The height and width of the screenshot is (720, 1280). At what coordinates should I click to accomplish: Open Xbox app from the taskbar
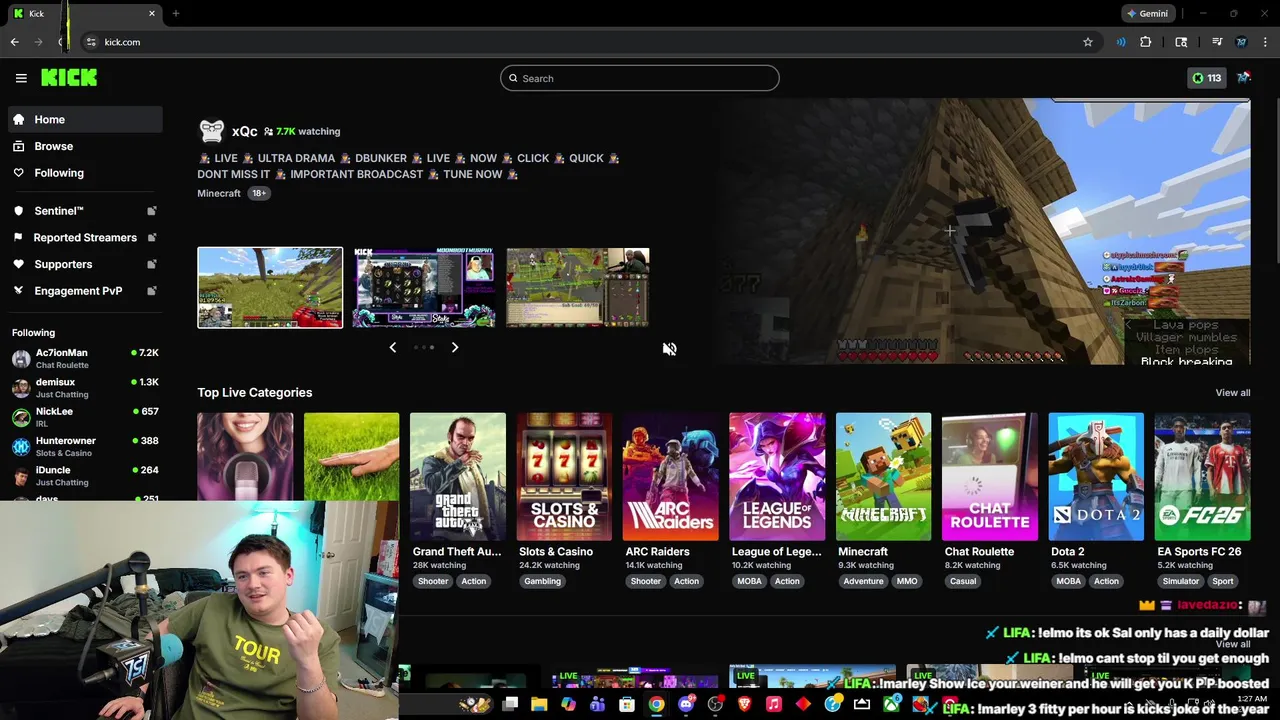pos(891,705)
